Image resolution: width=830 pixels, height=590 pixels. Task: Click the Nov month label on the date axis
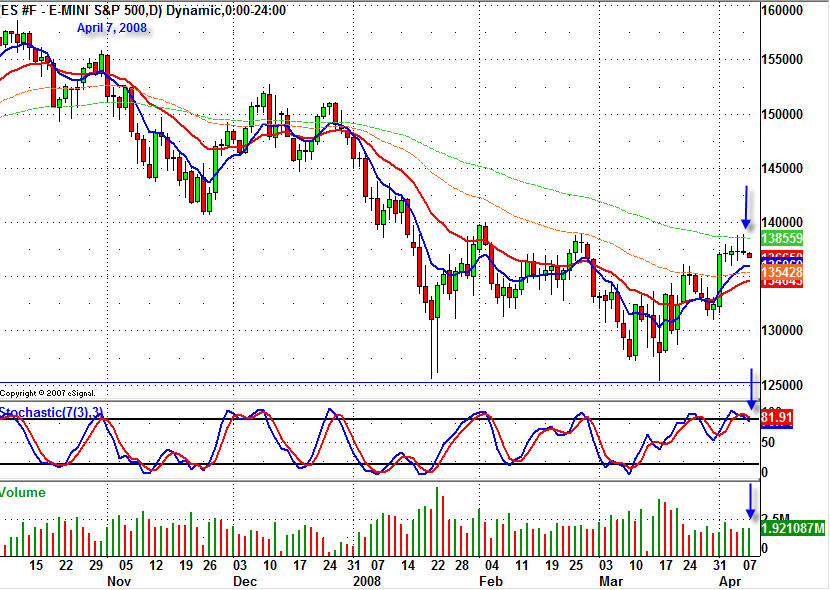coord(119,581)
